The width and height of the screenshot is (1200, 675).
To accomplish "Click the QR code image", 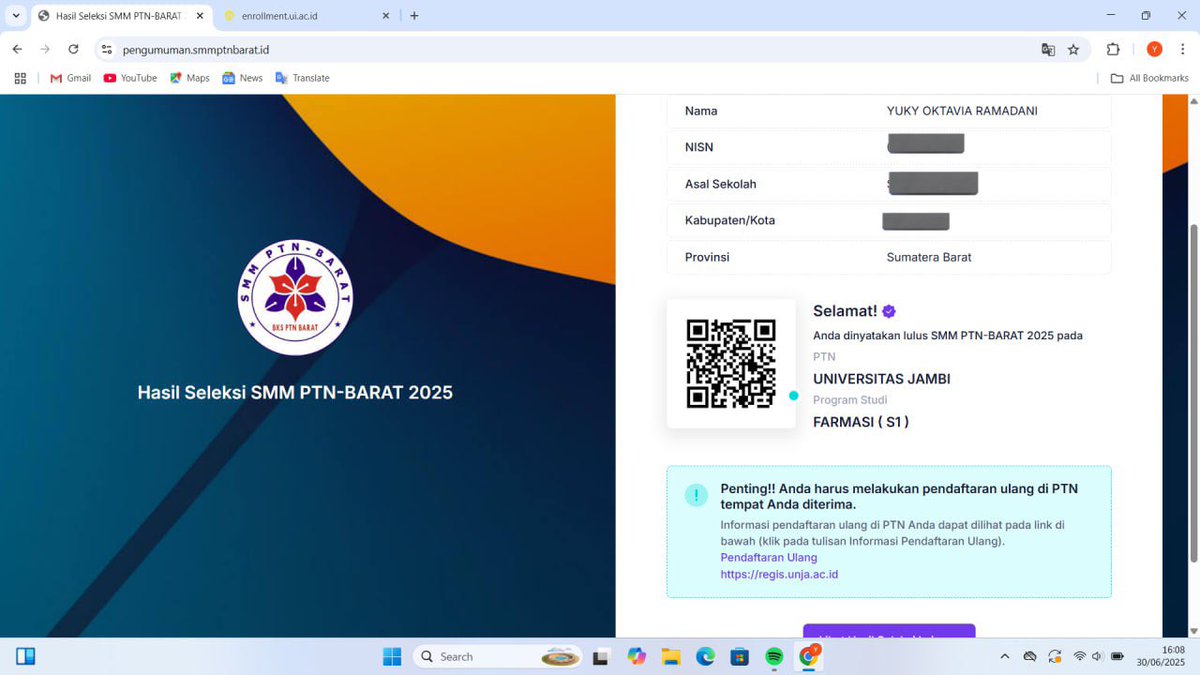I will pyautogui.click(x=731, y=363).
